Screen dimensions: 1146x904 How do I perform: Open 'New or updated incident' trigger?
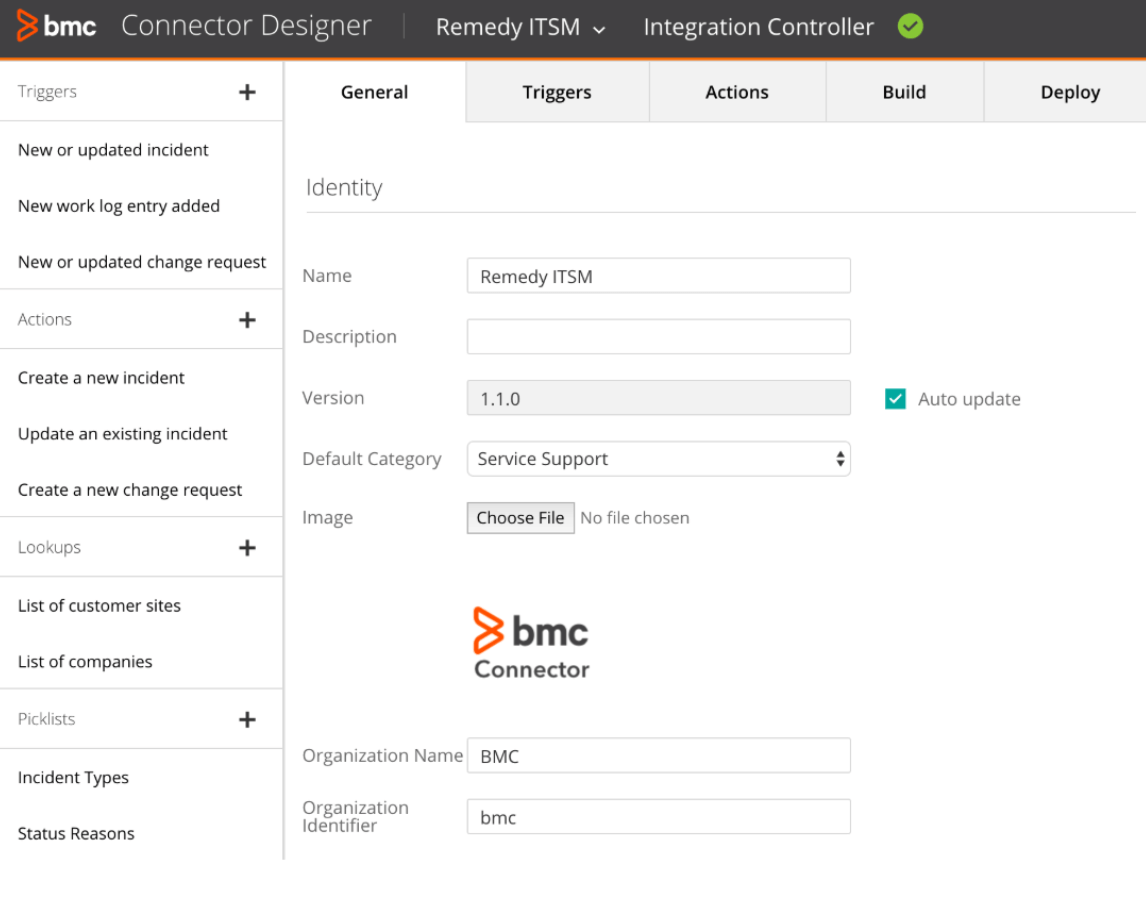113,150
